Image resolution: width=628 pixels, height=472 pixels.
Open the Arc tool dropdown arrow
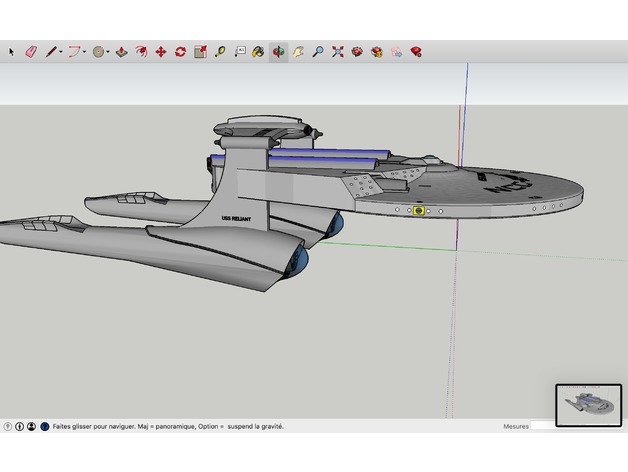85,51
